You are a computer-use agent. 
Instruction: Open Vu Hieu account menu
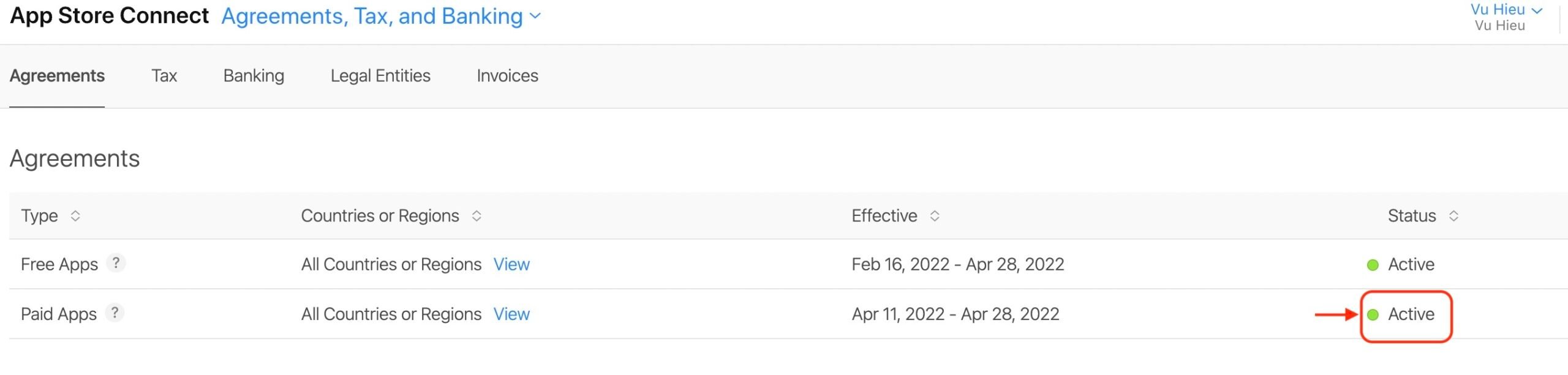(1506, 10)
